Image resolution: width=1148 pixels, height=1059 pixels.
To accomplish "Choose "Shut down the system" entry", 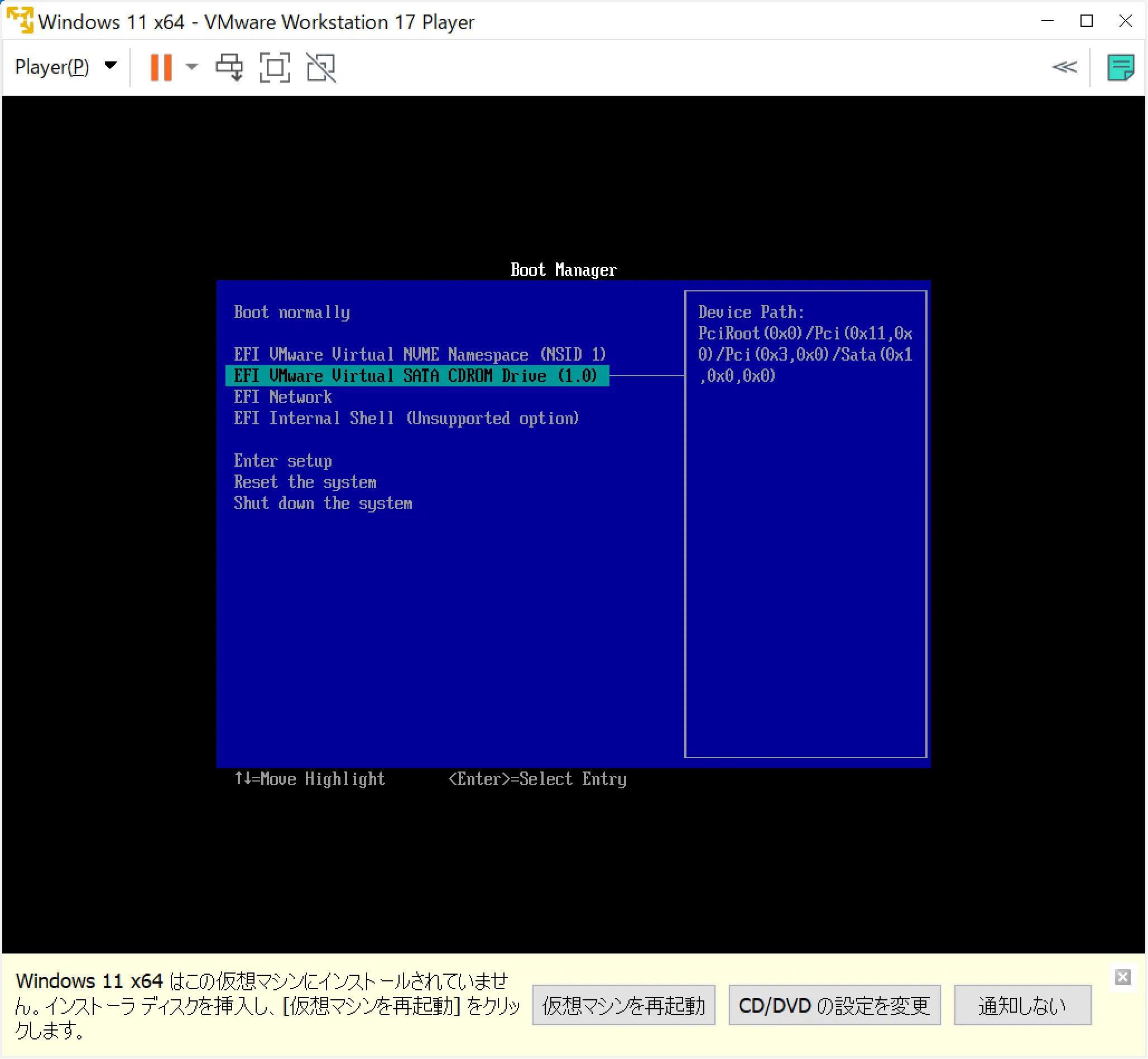I will (x=323, y=503).
